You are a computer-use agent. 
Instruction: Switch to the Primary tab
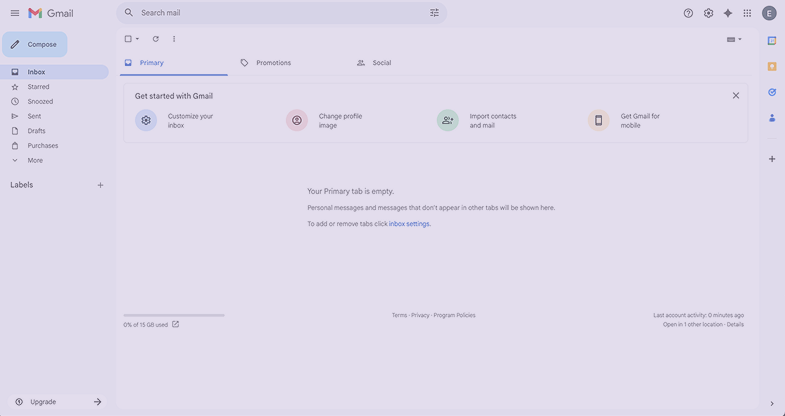(x=174, y=63)
